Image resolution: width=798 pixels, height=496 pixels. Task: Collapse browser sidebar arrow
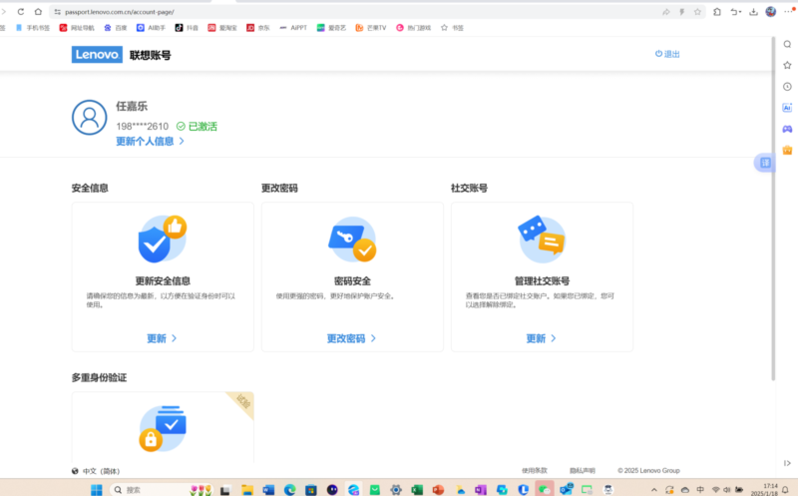click(787, 463)
